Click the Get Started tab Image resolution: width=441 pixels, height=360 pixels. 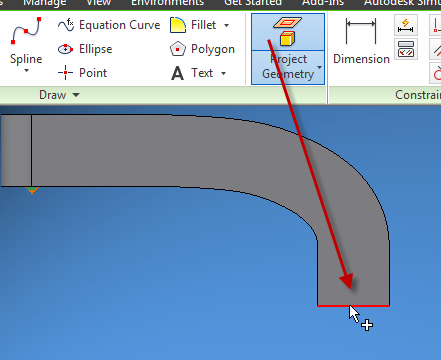(253, 3)
